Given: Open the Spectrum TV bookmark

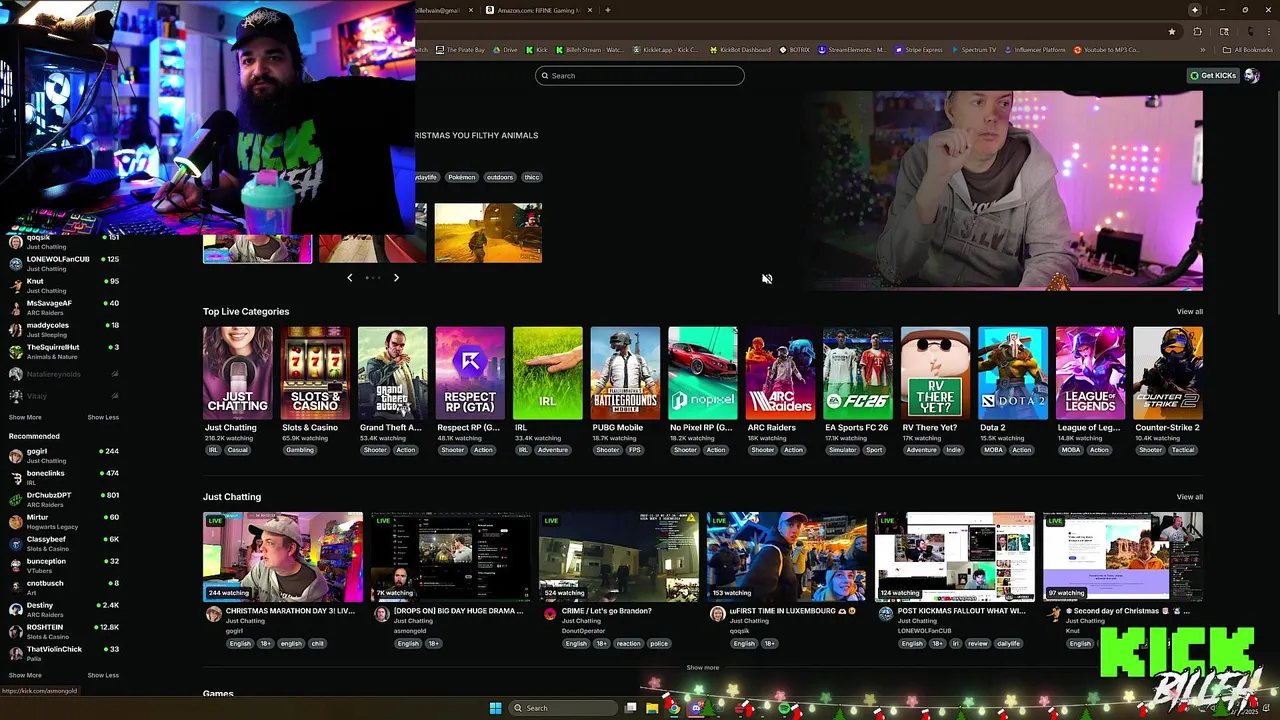Looking at the screenshot, I should click(x=974, y=50).
